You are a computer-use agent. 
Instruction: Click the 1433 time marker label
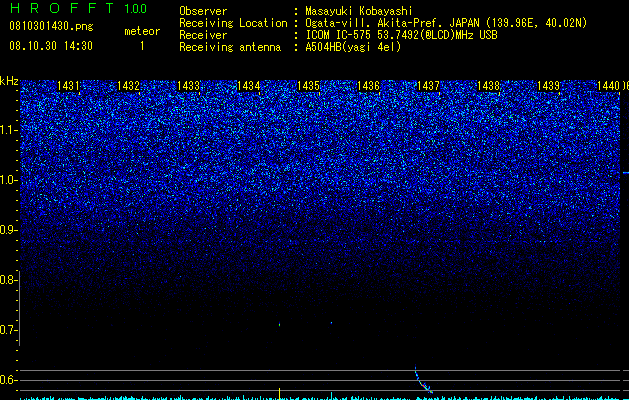pos(189,86)
